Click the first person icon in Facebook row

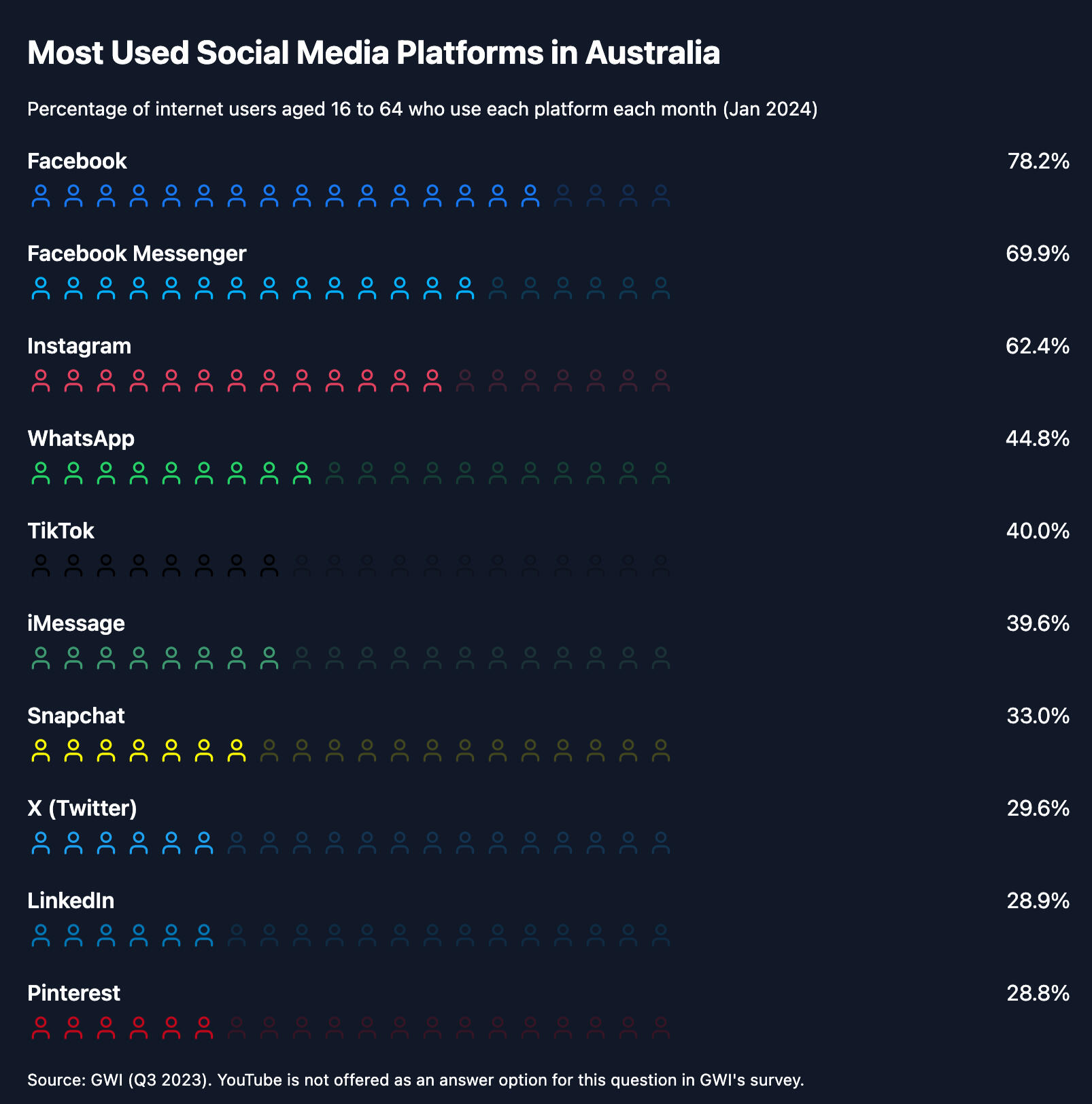click(41, 196)
